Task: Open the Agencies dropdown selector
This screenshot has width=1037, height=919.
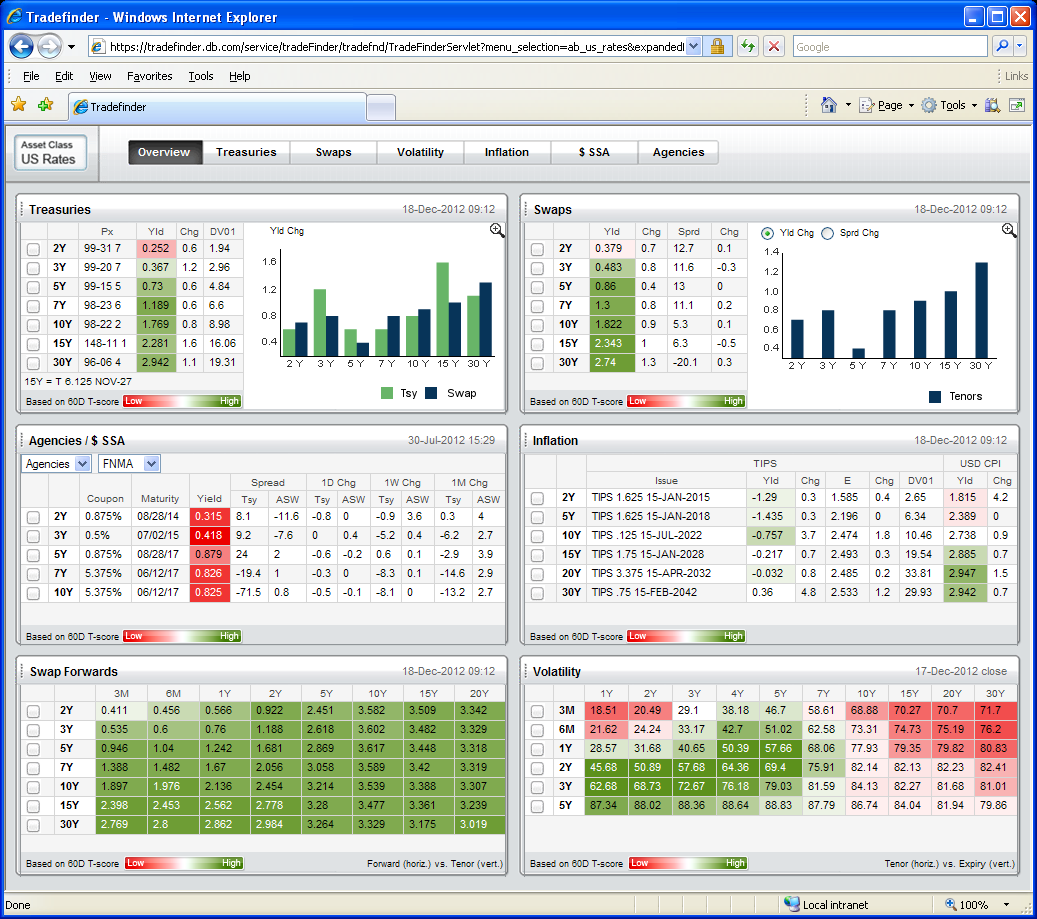Action: tap(56, 464)
